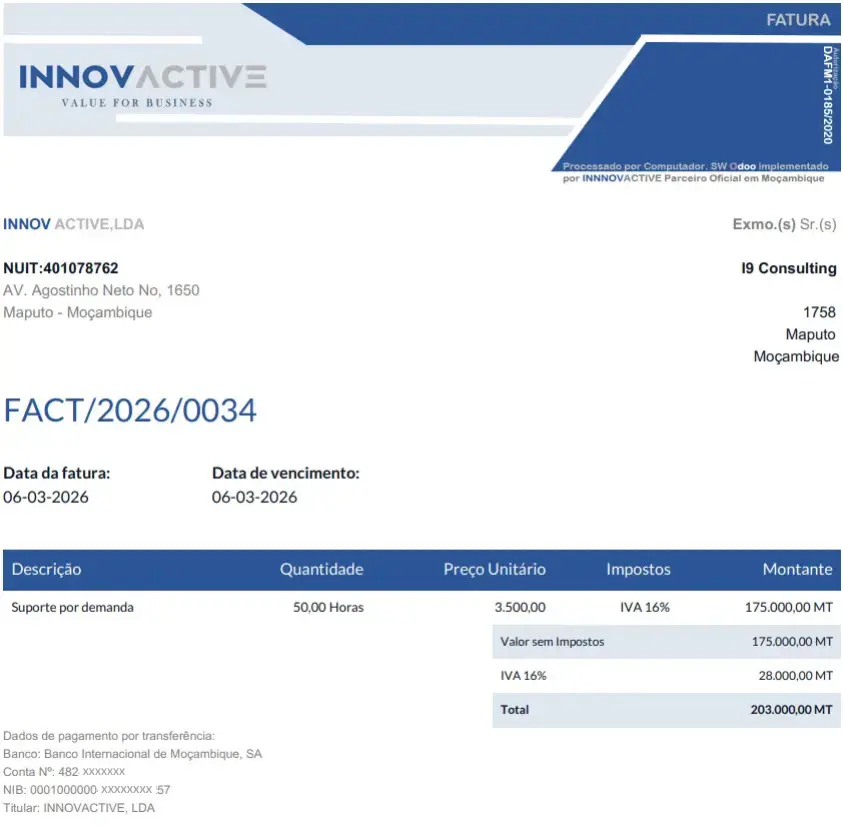This screenshot has width=843, height=826.
Task: Select the Suporte por demanda line item
Action: coord(72,607)
